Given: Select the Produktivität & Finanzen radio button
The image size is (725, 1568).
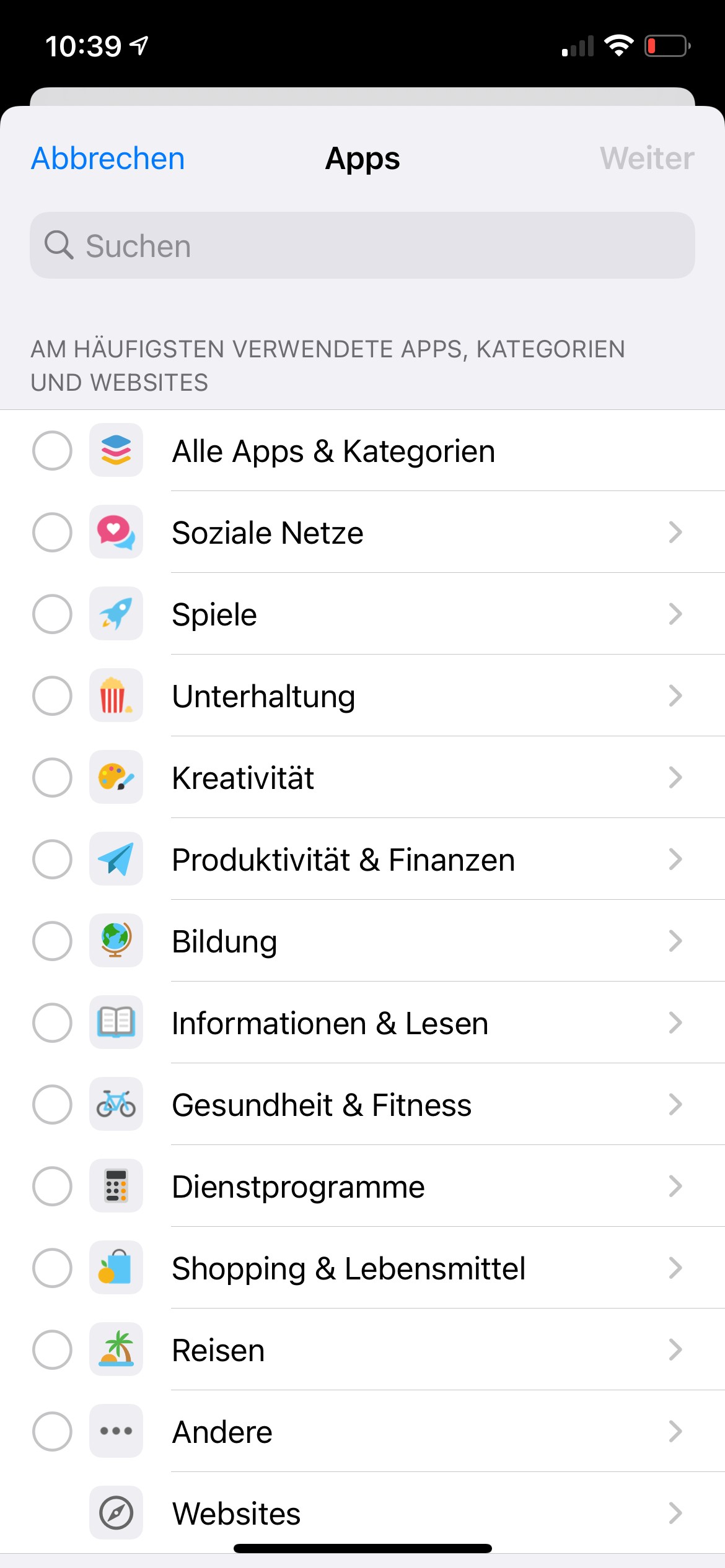Looking at the screenshot, I should click(x=52, y=859).
